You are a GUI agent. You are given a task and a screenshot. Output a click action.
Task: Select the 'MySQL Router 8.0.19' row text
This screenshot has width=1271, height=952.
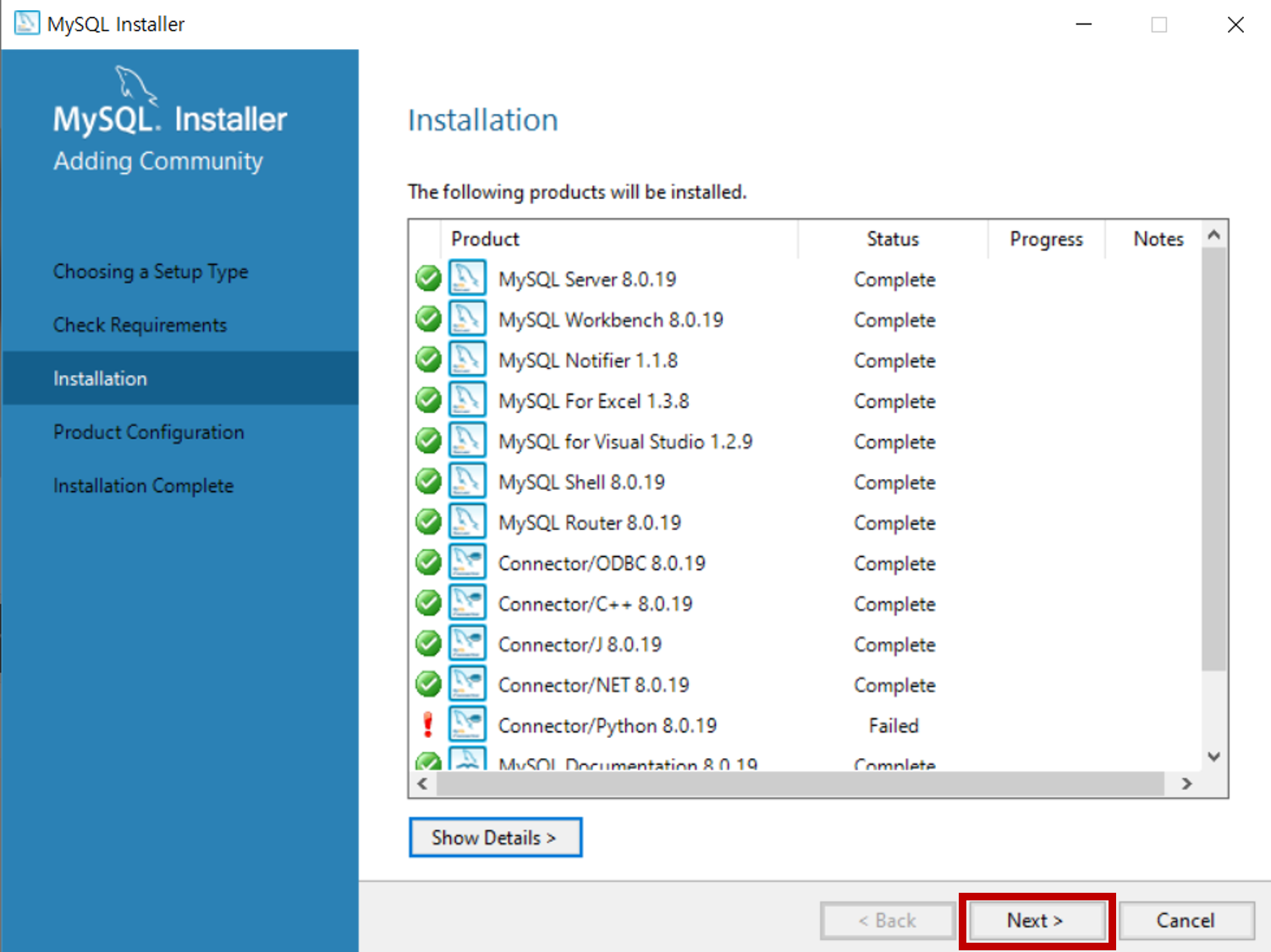click(590, 523)
